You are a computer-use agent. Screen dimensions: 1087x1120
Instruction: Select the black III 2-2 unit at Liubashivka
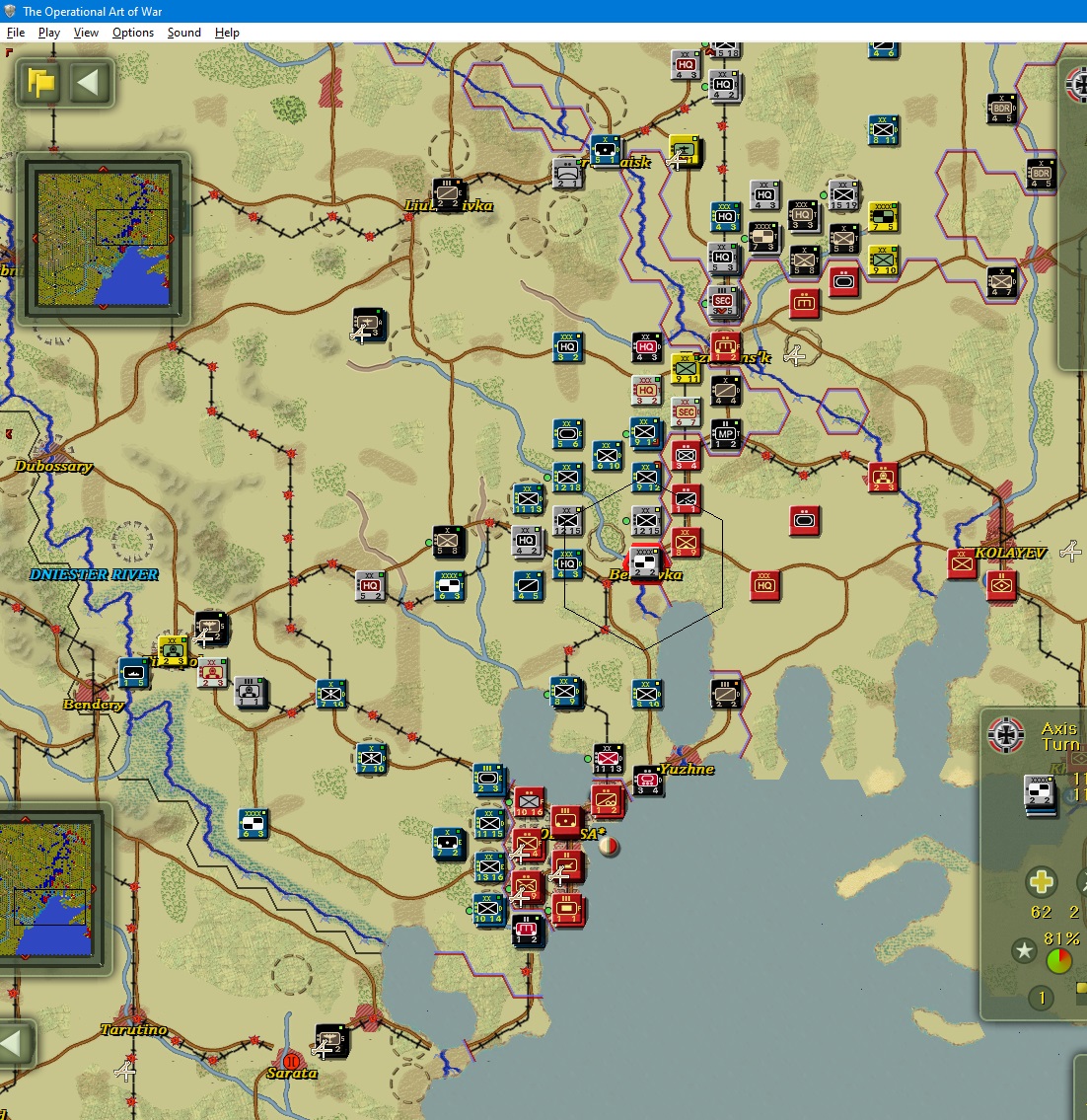449,193
